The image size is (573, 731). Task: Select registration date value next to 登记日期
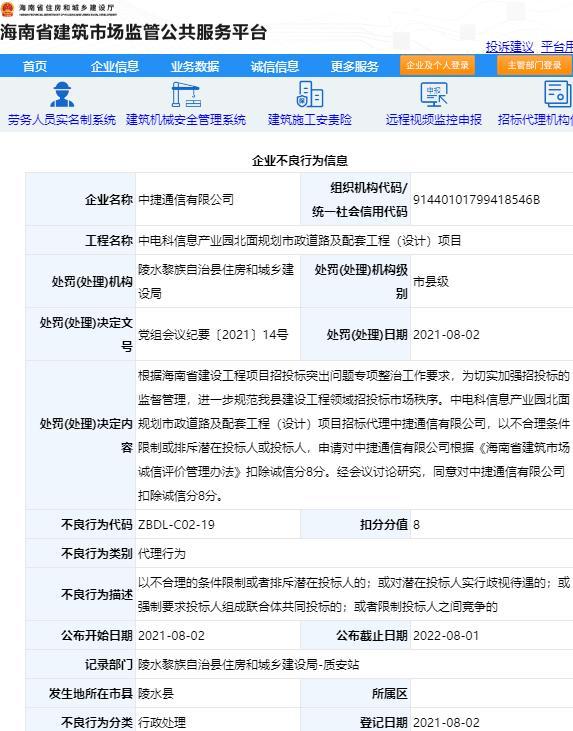(446, 723)
